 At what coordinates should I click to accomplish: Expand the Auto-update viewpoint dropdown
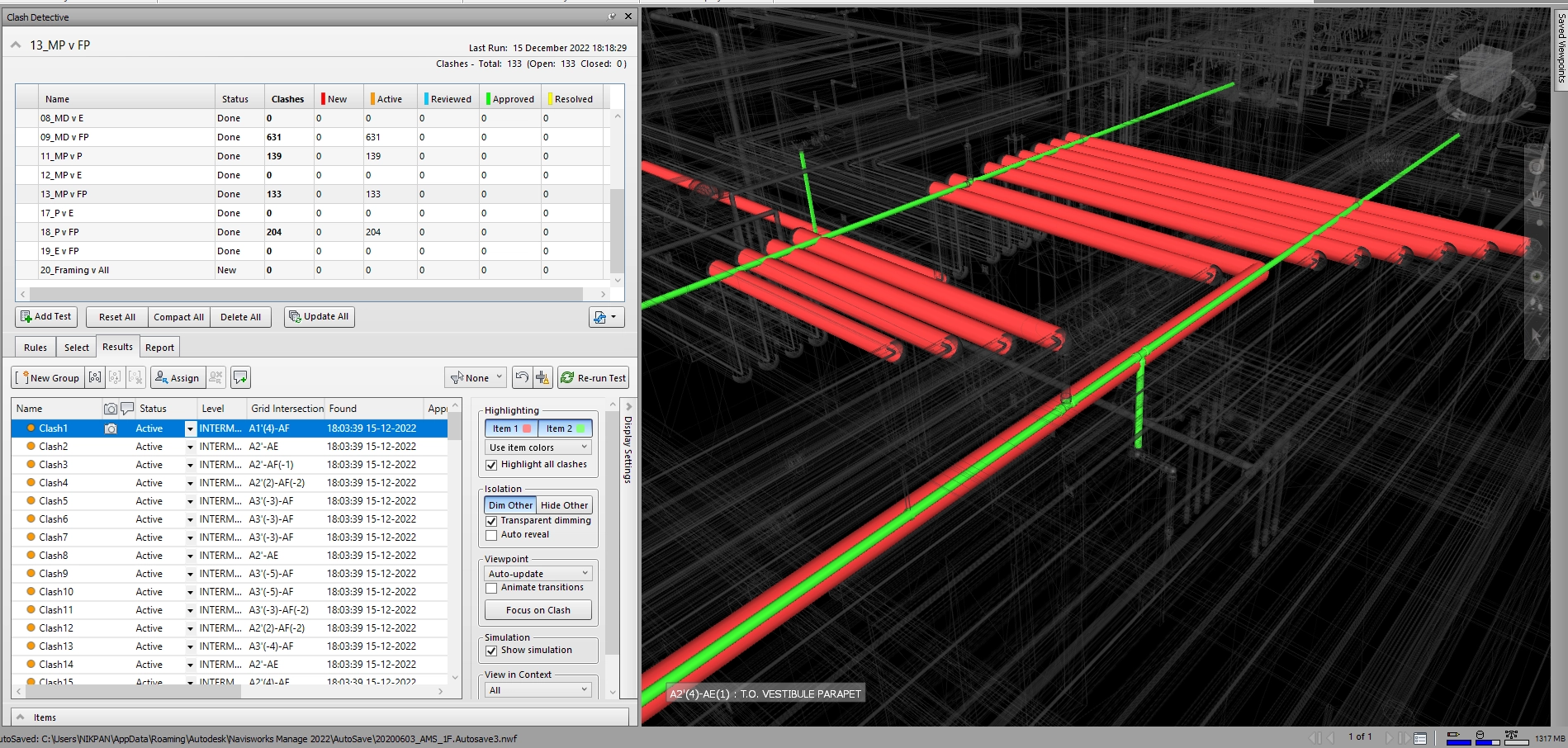click(538, 574)
